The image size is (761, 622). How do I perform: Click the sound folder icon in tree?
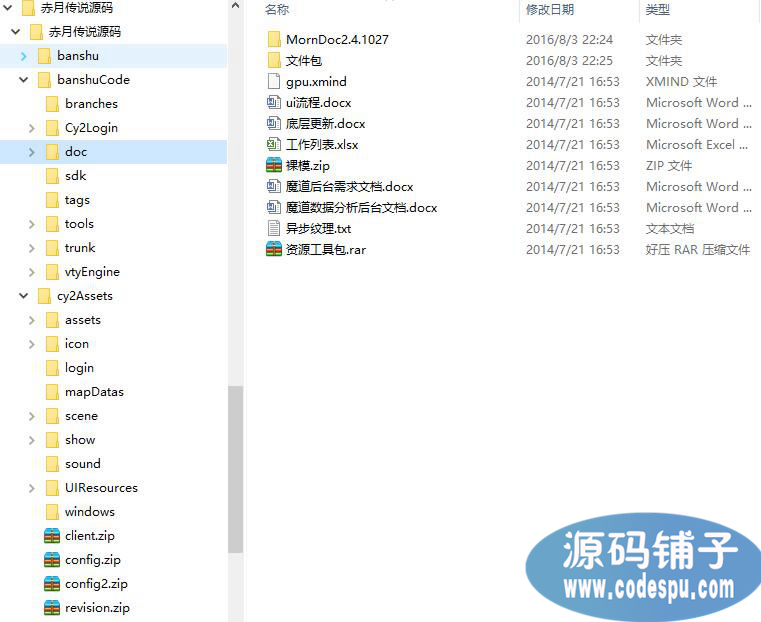pos(52,464)
